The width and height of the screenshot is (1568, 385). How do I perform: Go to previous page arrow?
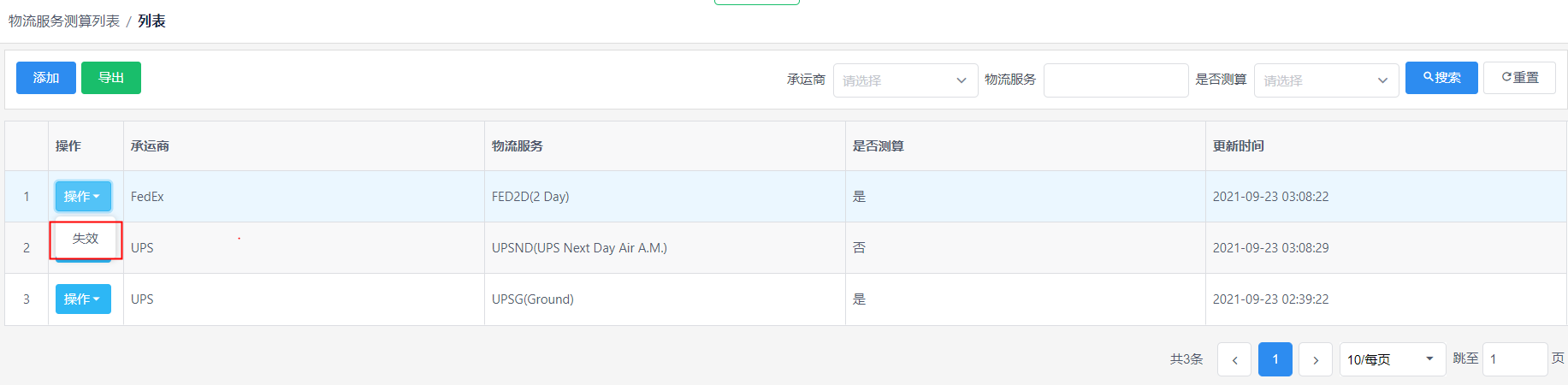coord(1234,359)
